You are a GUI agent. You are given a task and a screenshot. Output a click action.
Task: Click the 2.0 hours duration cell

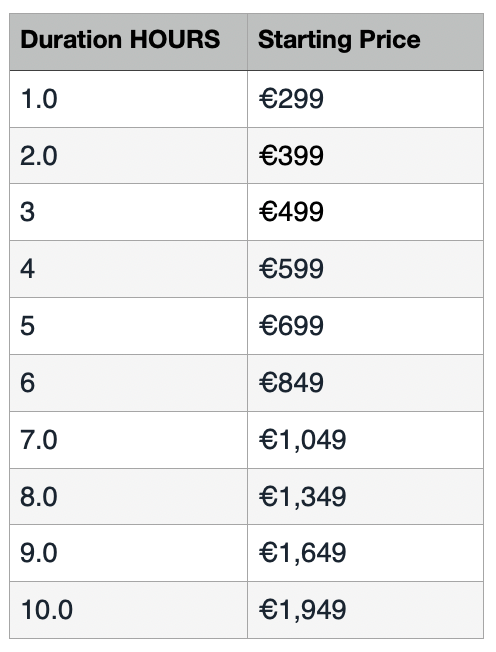(x=128, y=156)
